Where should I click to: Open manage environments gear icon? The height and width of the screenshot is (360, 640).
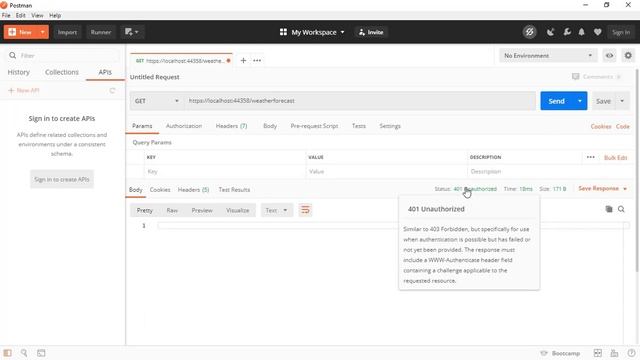point(628,56)
